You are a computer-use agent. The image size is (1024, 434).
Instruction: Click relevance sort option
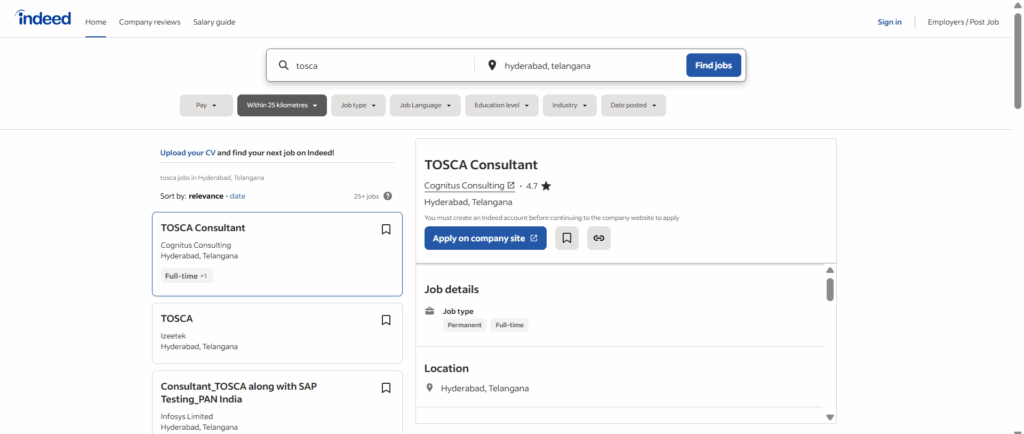(x=206, y=196)
